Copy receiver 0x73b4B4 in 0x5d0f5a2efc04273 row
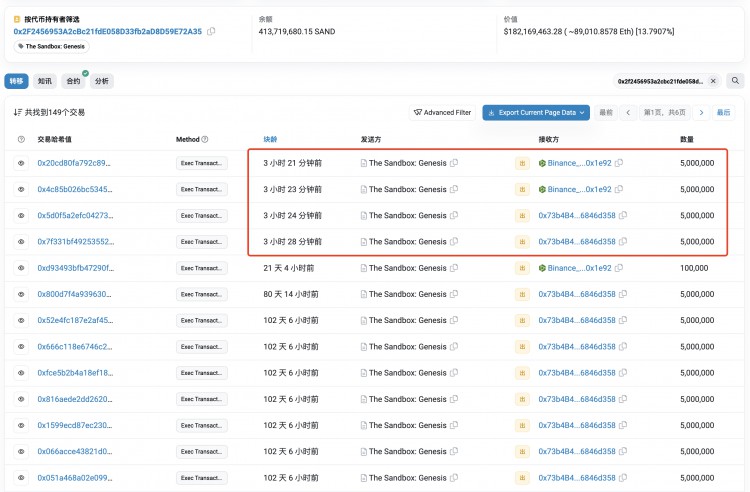 pyautogui.click(x=623, y=215)
